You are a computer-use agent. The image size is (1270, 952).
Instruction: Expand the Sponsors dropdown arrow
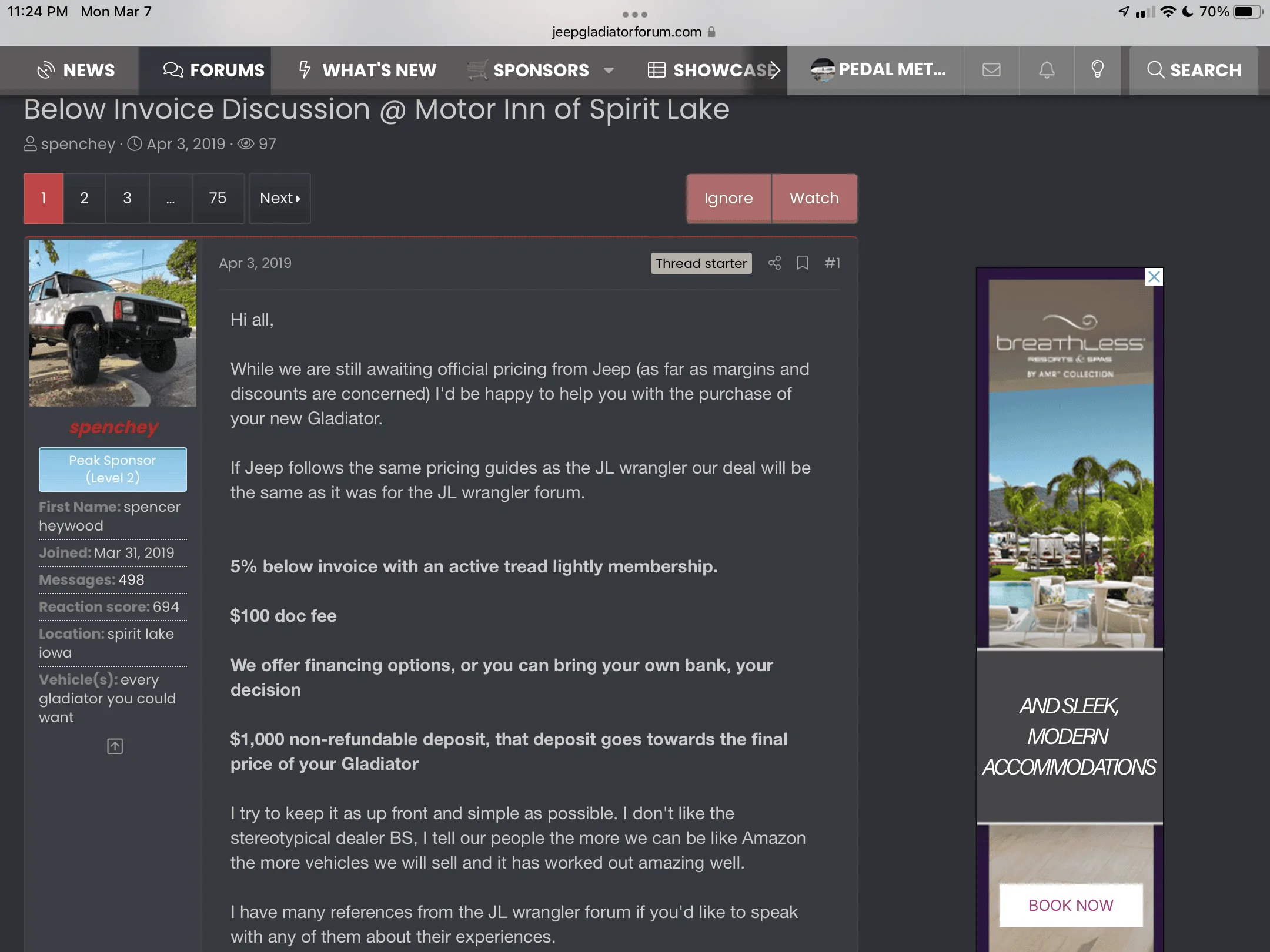pos(609,71)
